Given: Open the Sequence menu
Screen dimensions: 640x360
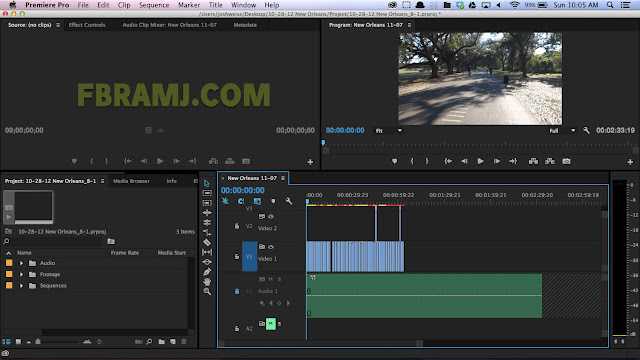Looking at the screenshot, I should coord(153,5).
